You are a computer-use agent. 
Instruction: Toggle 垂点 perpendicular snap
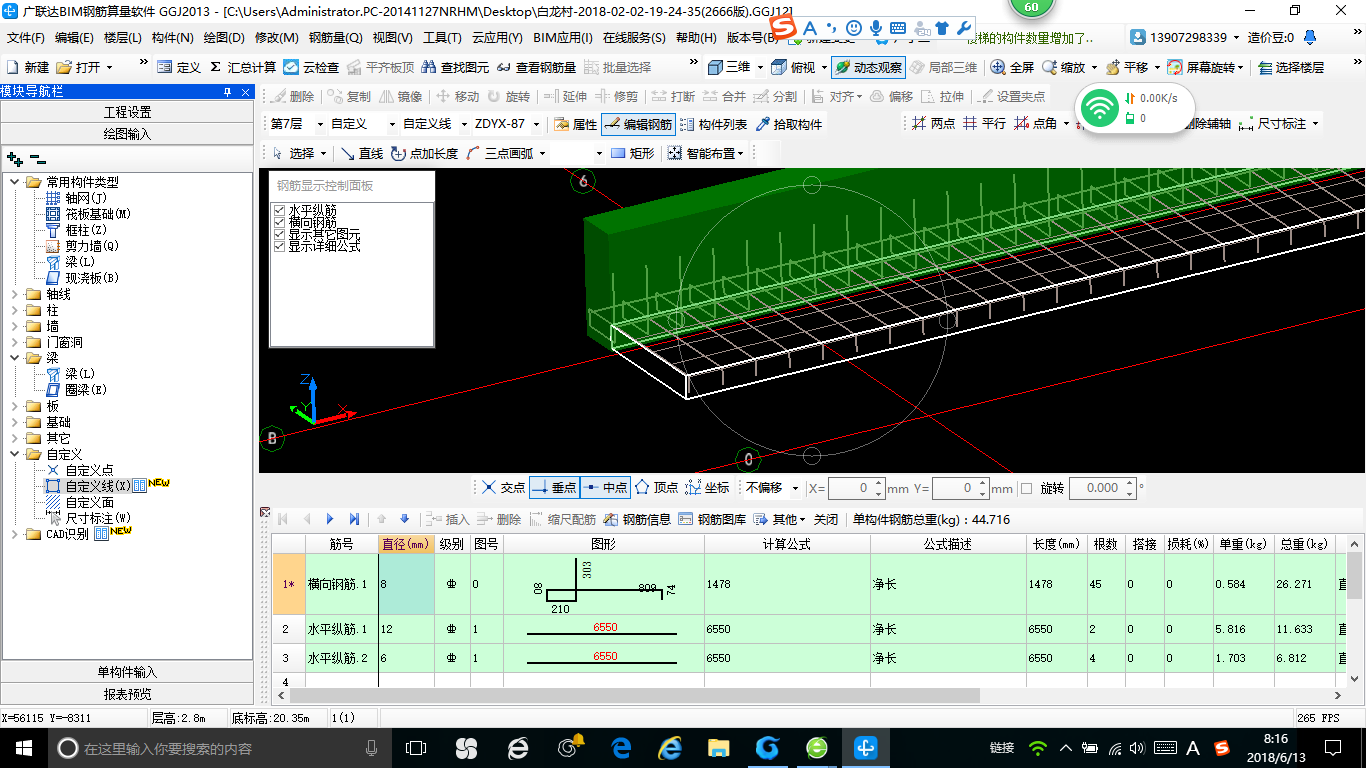[554, 488]
